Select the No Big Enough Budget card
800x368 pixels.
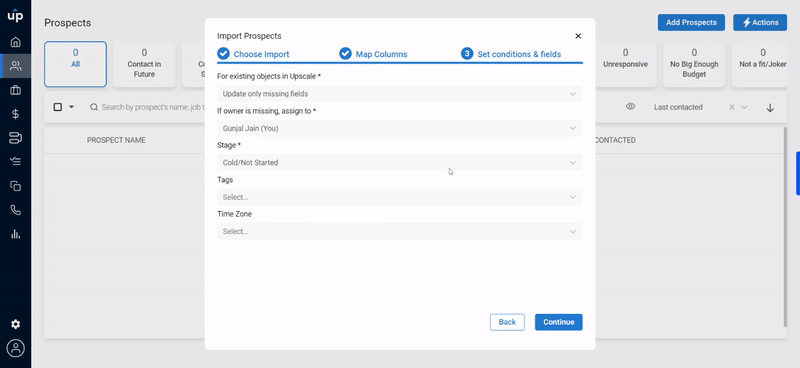tap(694, 64)
